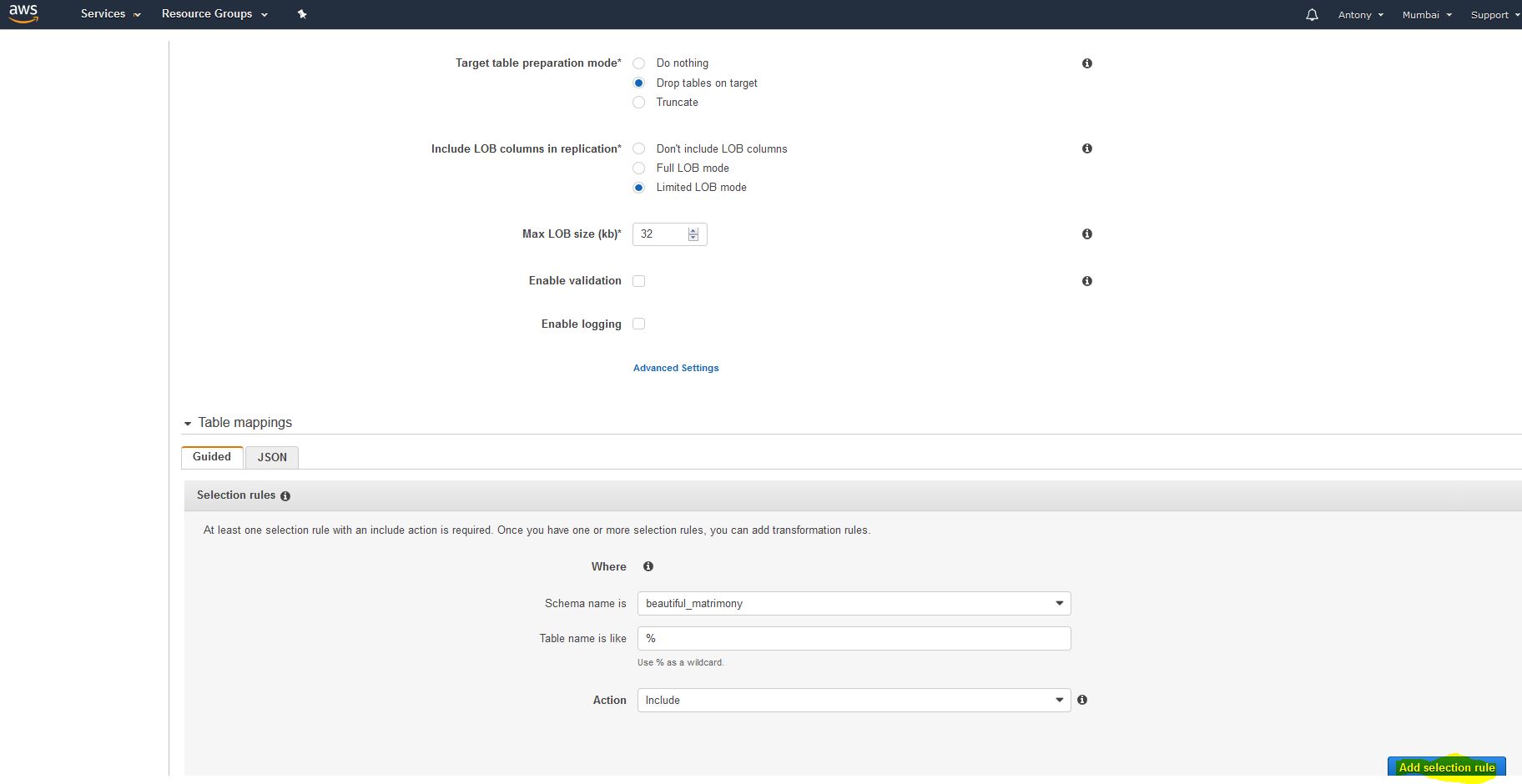Screen dimensions: 1522x784
Task: Click the pin shortcut icon in navbar
Action: click(x=302, y=14)
